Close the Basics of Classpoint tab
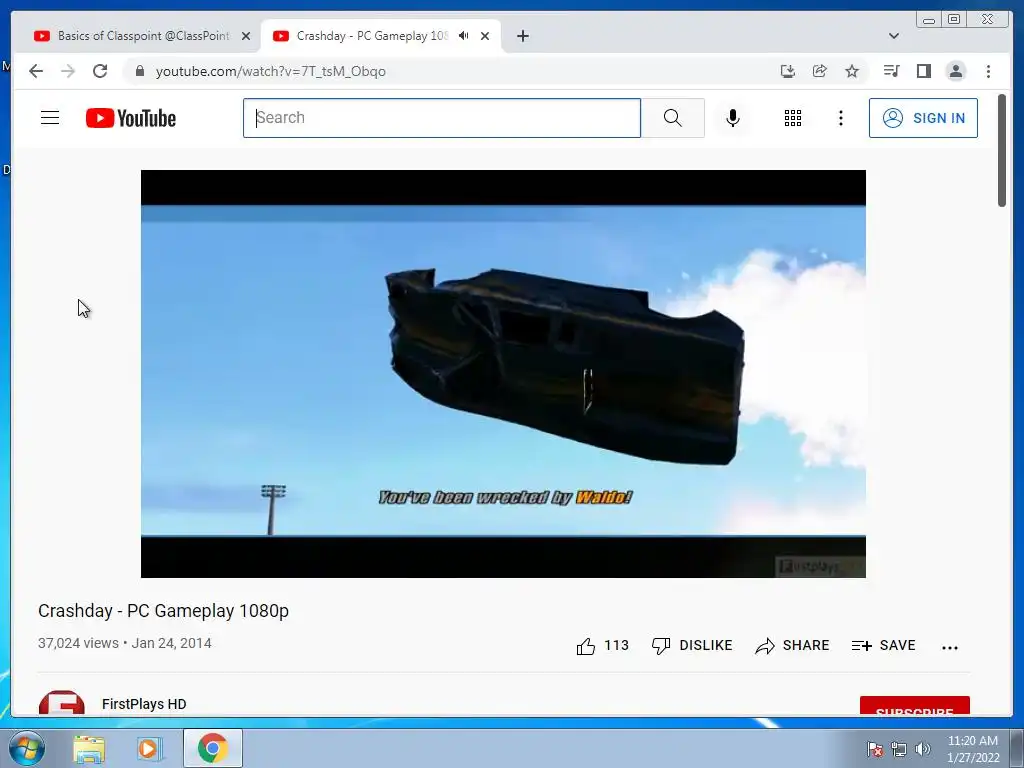Image resolution: width=1024 pixels, height=768 pixels. 246,36
